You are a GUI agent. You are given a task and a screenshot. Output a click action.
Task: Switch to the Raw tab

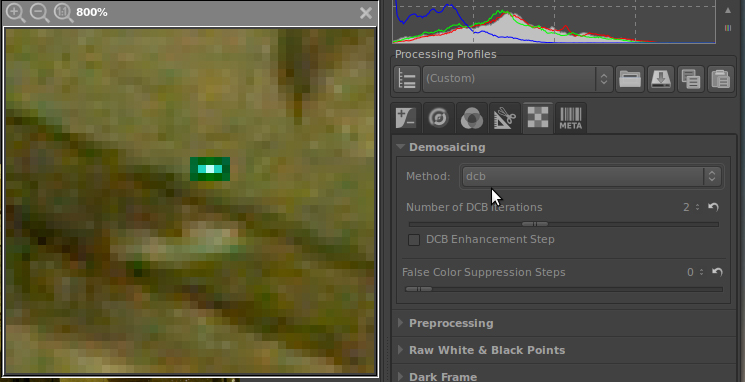coord(538,117)
